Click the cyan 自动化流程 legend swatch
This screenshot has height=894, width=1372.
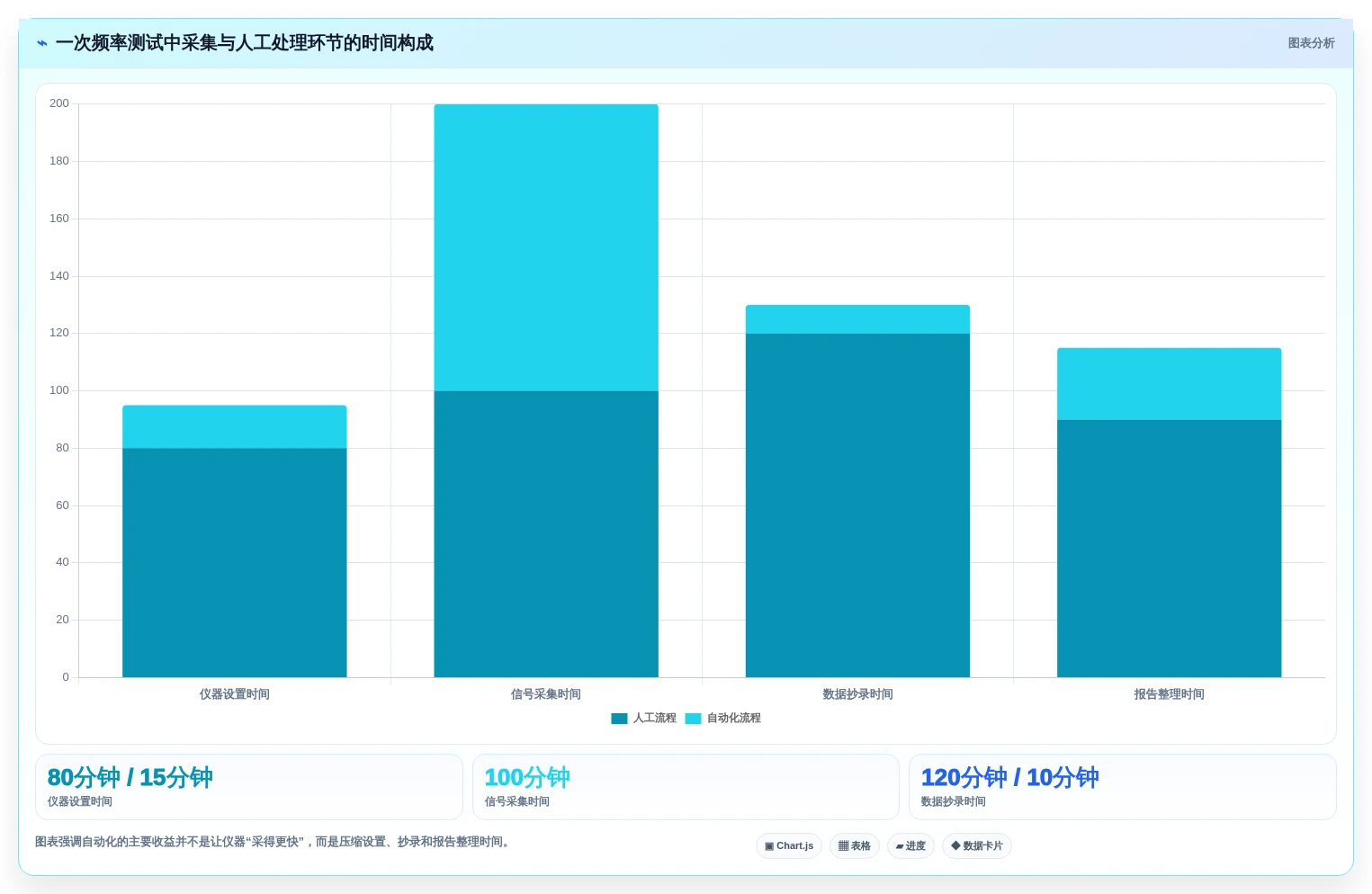point(693,718)
